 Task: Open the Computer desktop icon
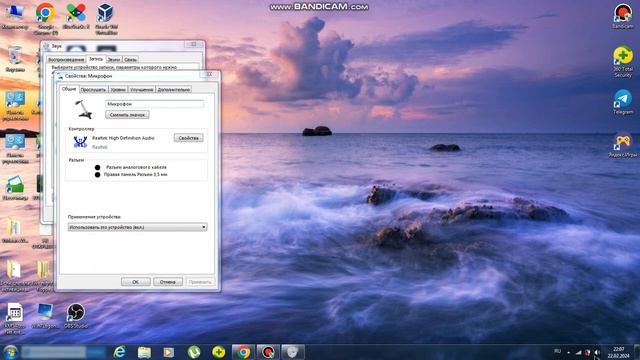(x=15, y=16)
